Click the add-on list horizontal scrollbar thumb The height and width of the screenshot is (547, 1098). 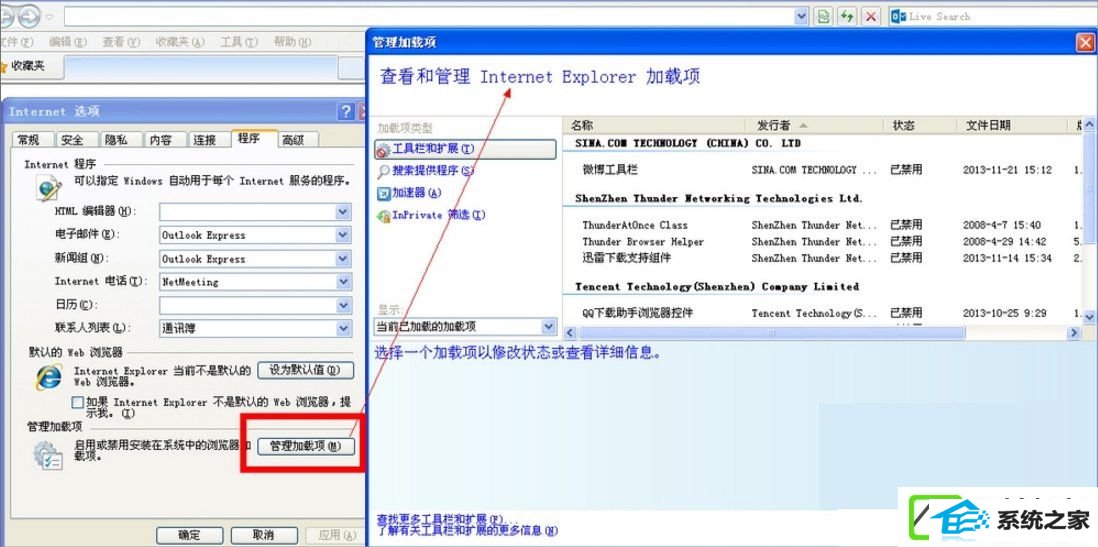772,333
